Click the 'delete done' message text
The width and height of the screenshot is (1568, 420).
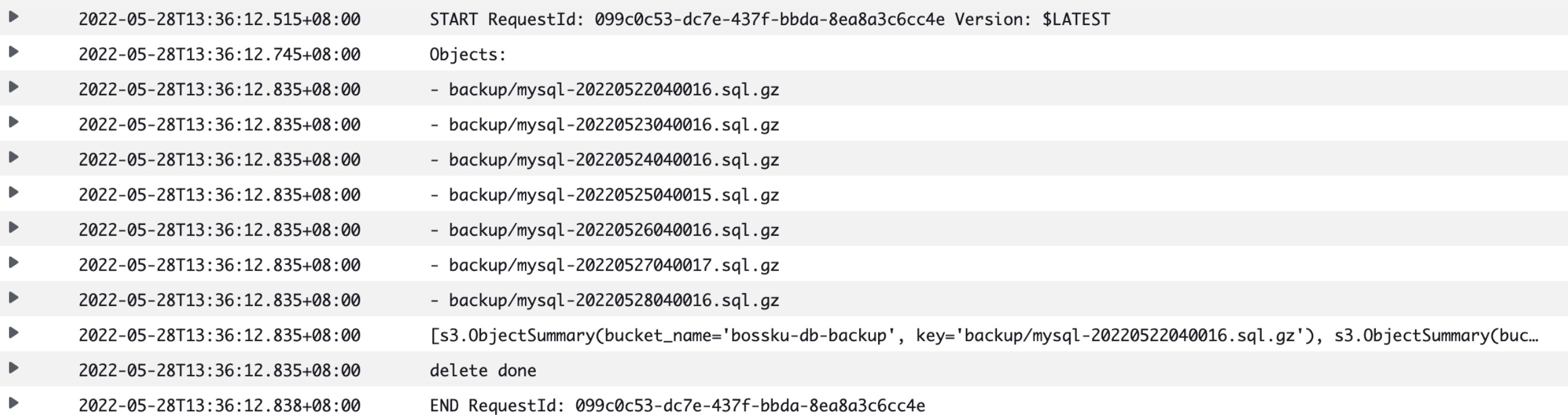(483, 371)
